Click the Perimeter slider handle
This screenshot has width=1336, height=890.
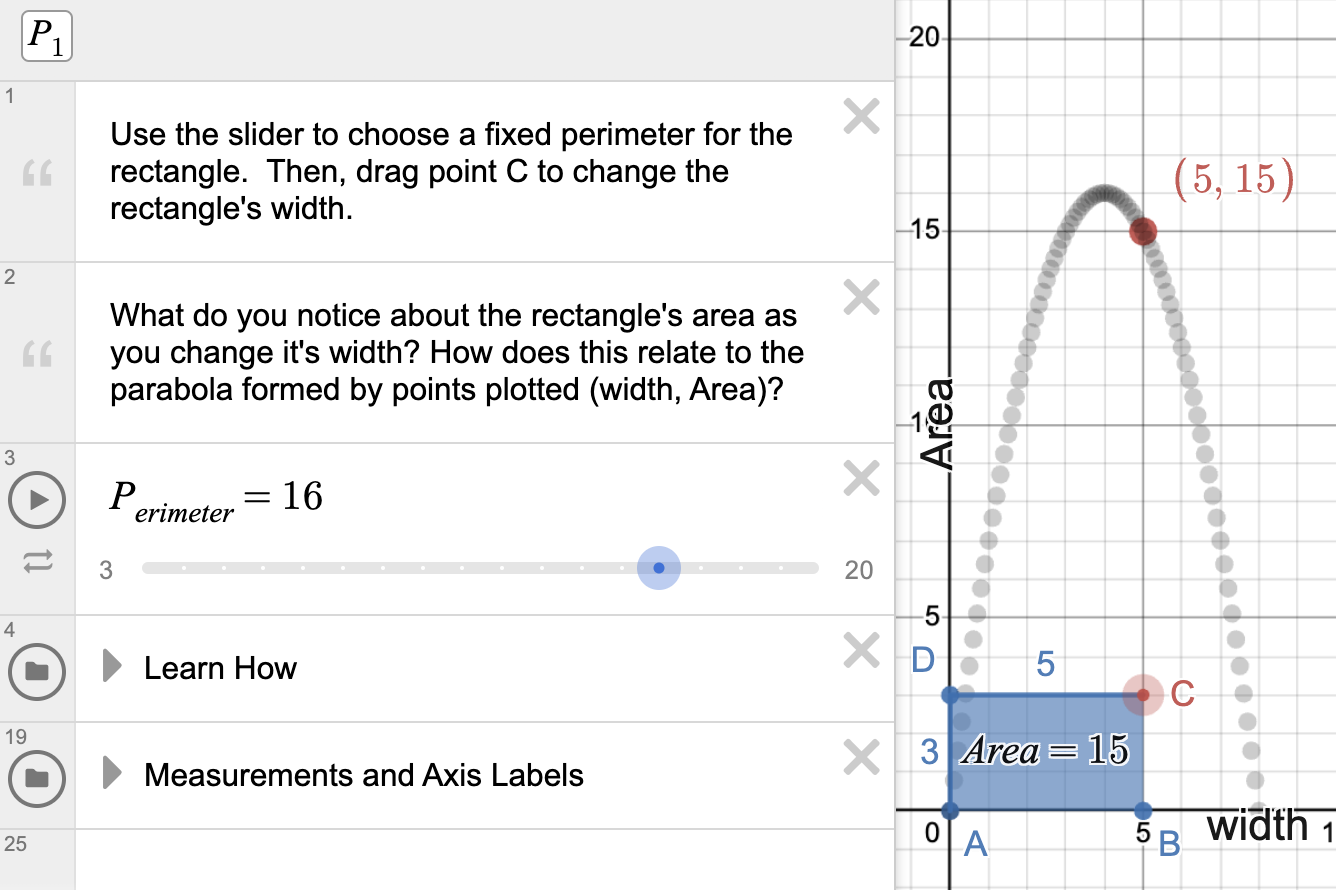[658, 568]
